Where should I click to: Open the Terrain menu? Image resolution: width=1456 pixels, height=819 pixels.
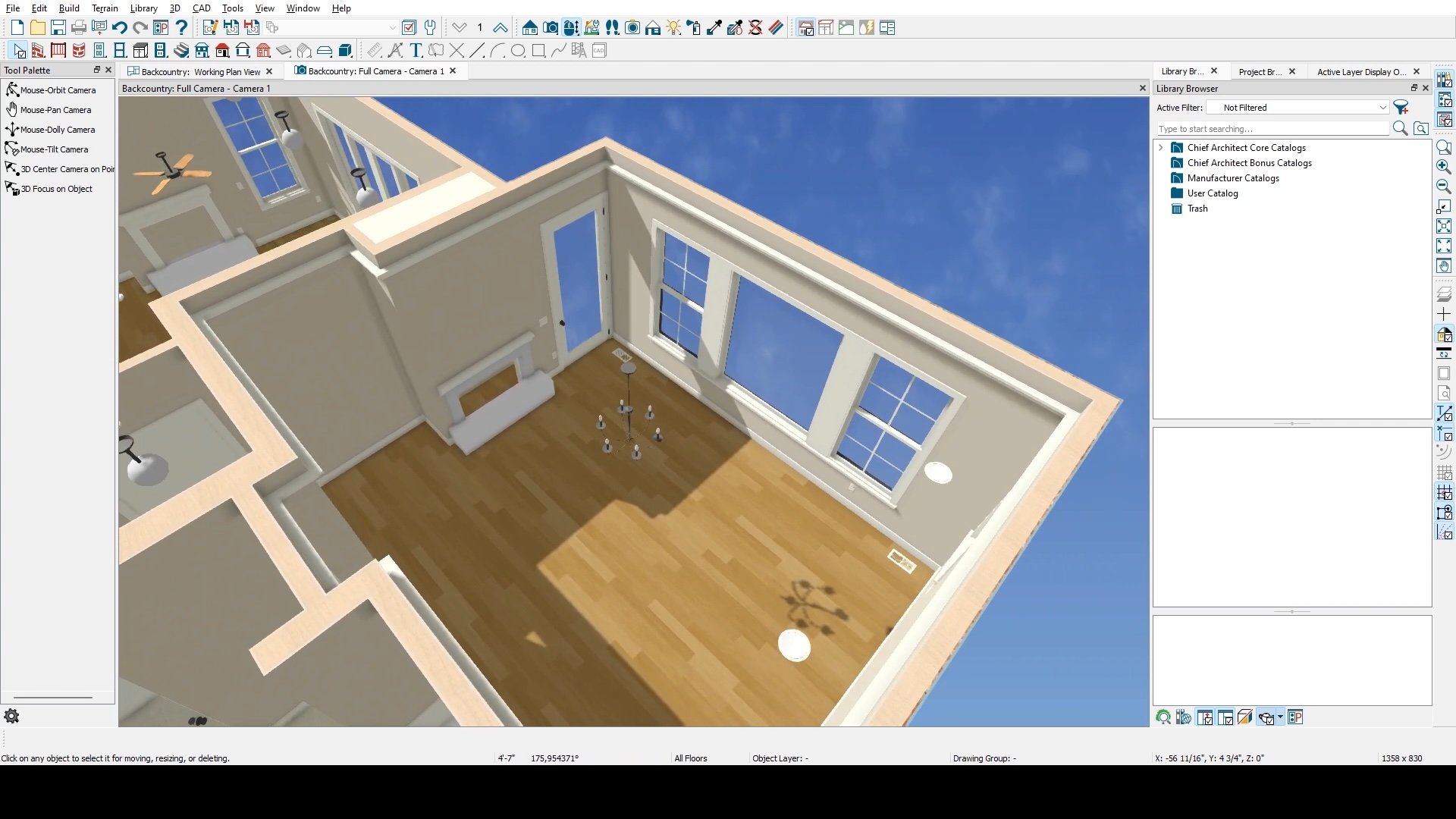pos(105,8)
